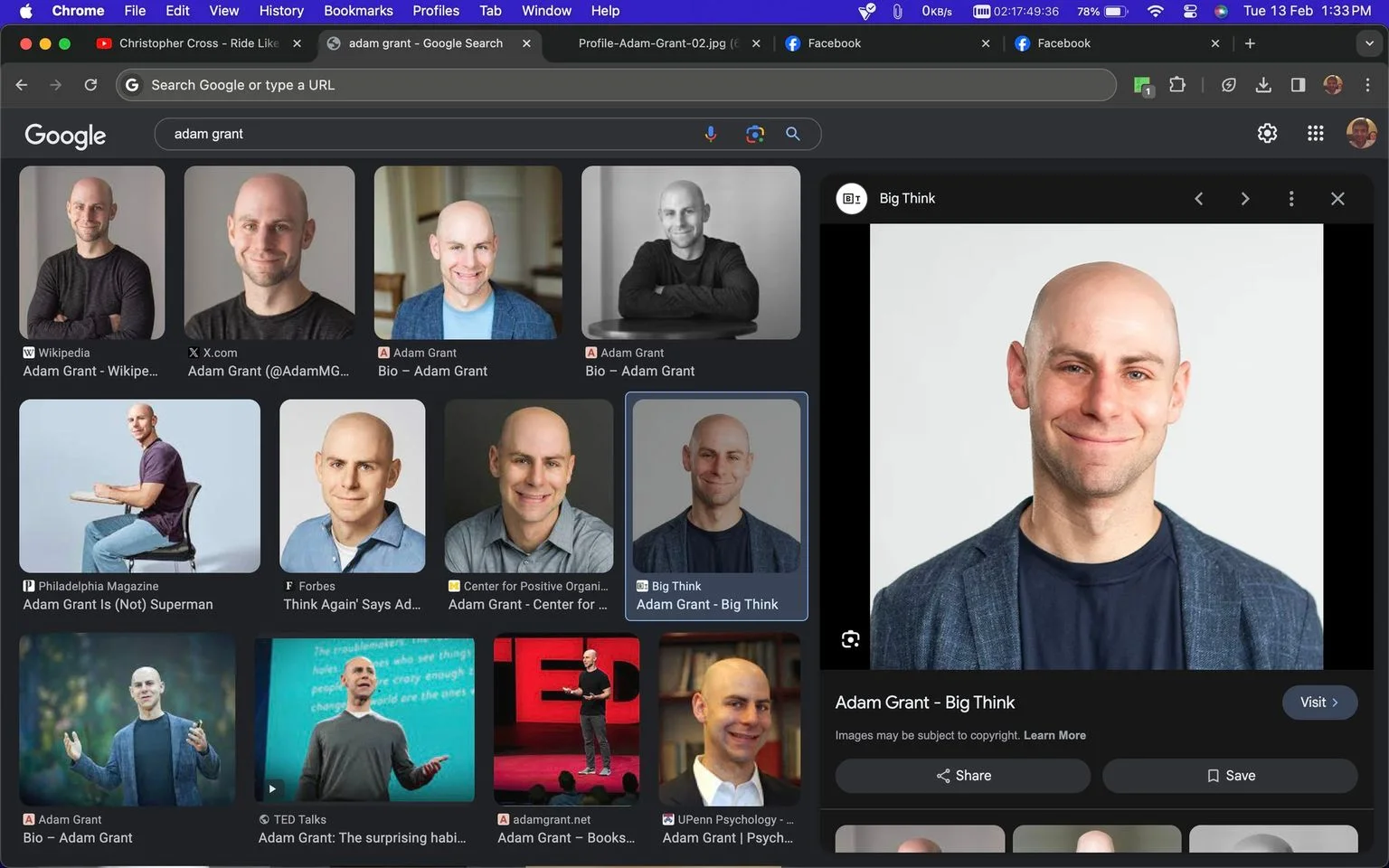Click the browser forward arrow

[x=56, y=85]
